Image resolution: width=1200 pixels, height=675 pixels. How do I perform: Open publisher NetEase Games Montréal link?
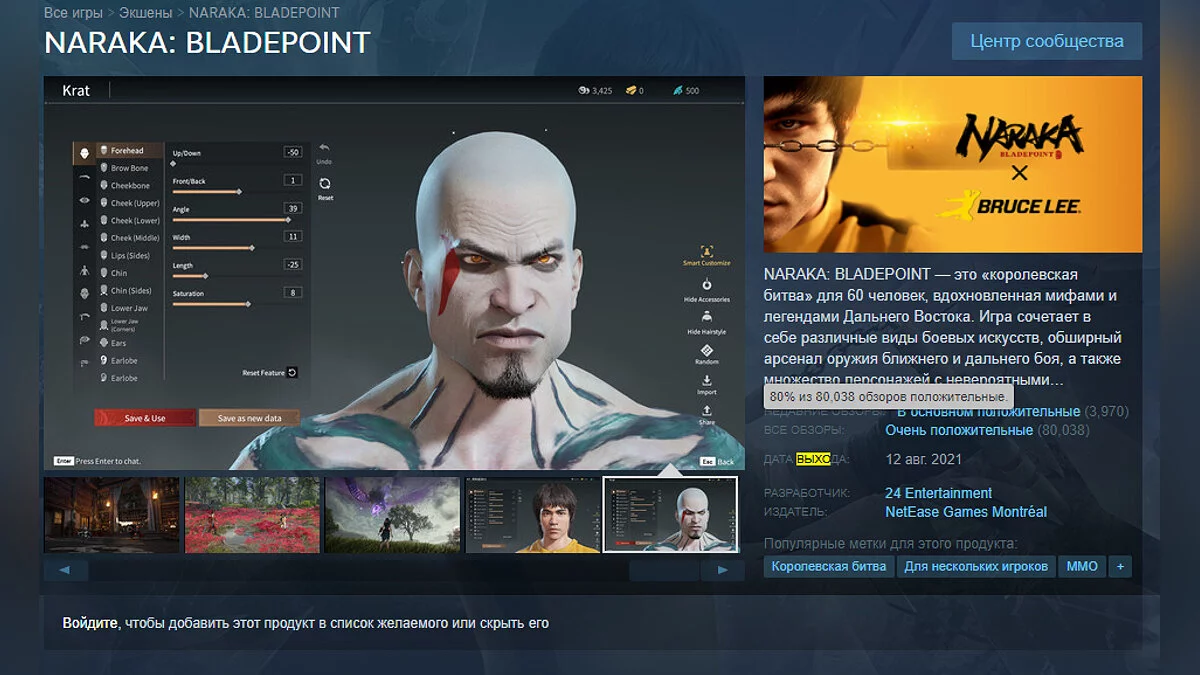(966, 511)
